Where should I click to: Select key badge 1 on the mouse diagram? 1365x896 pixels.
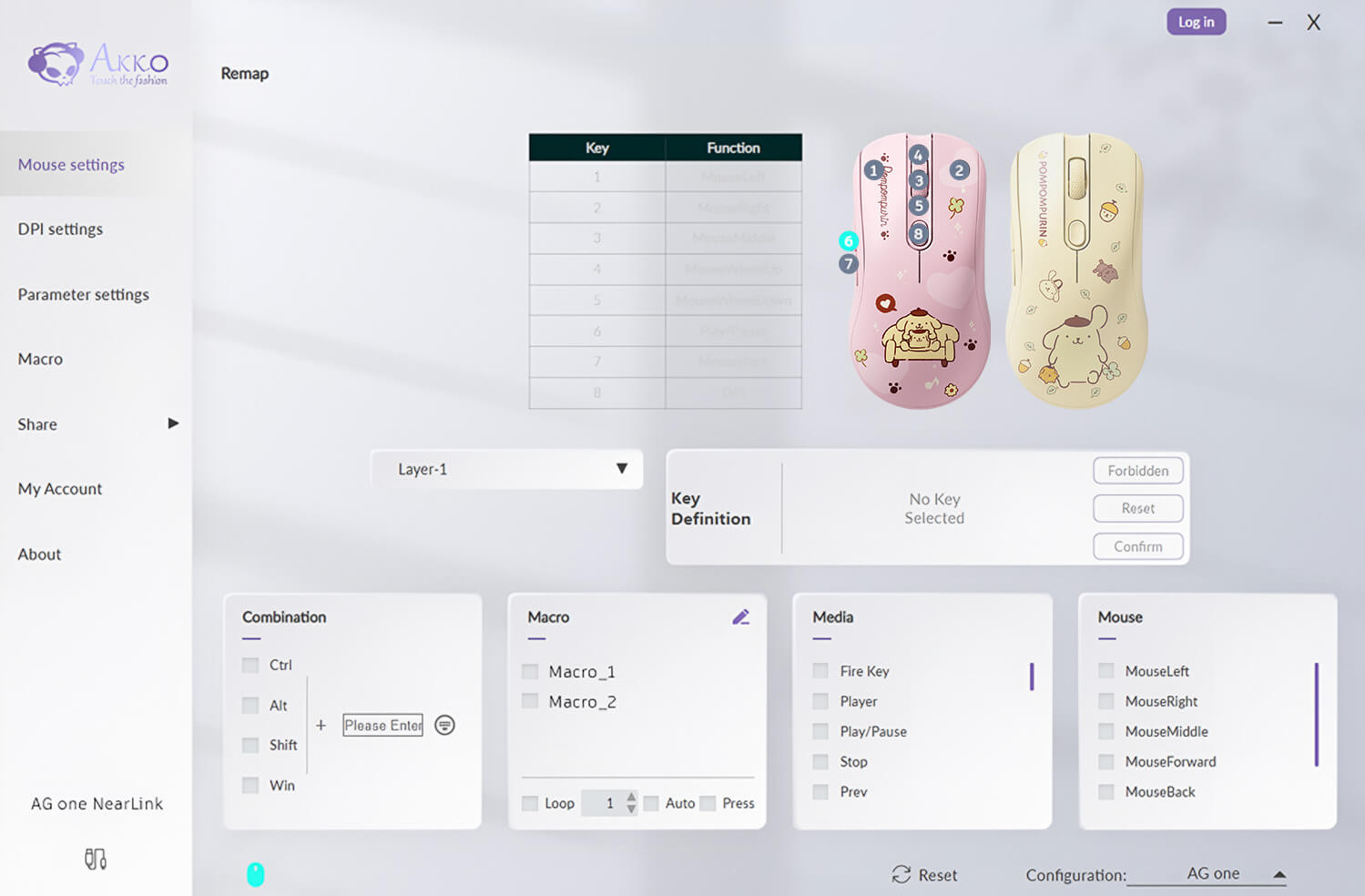click(x=873, y=169)
